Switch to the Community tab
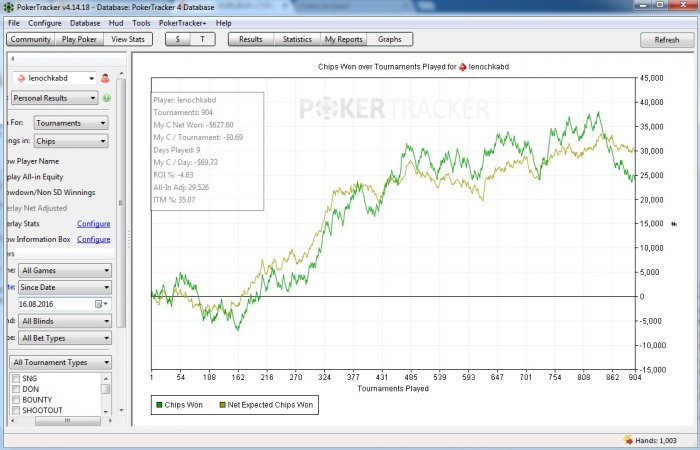700x450 pixels. point(31,39)
